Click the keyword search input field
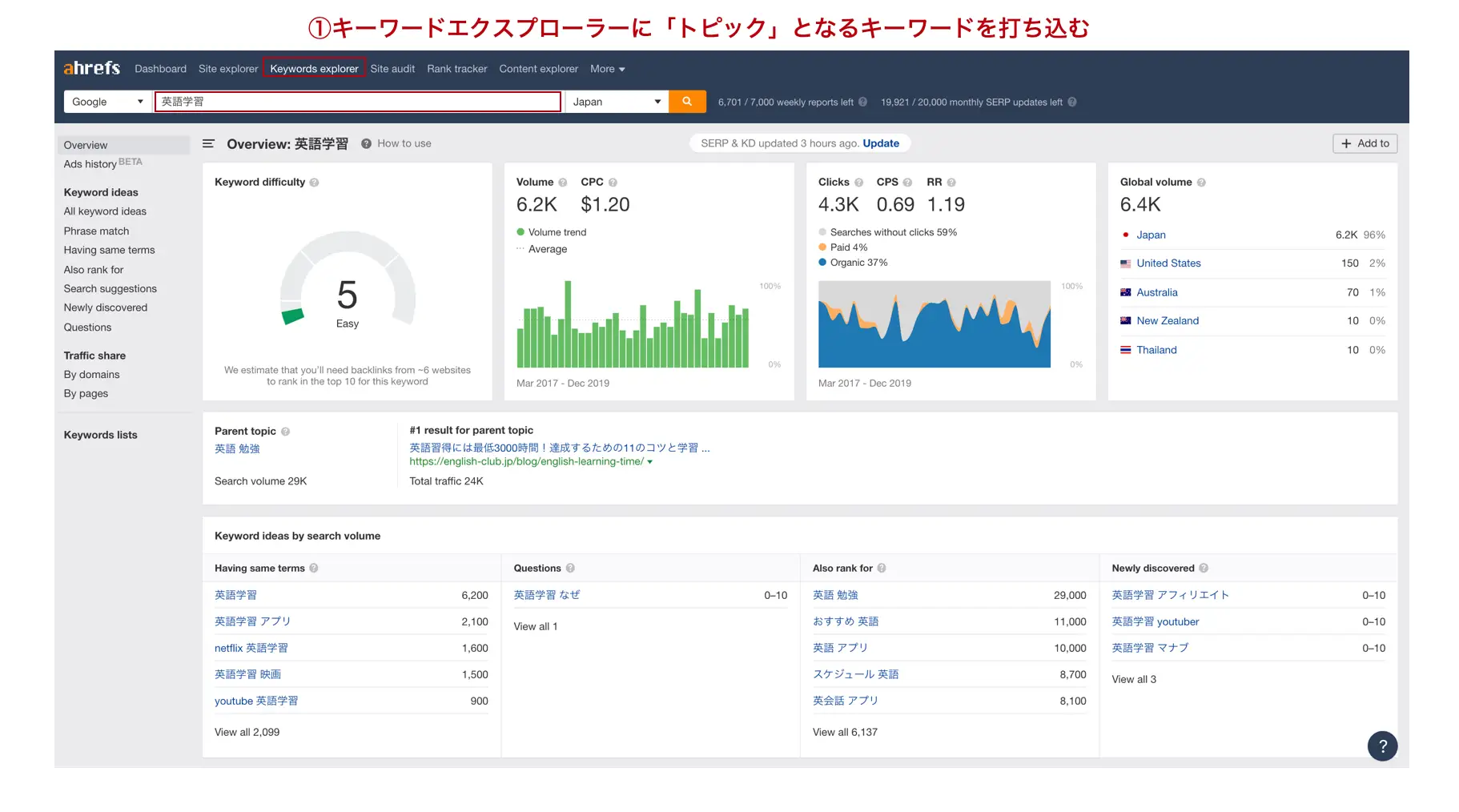1459x812 pixels. tap(357, 102)
